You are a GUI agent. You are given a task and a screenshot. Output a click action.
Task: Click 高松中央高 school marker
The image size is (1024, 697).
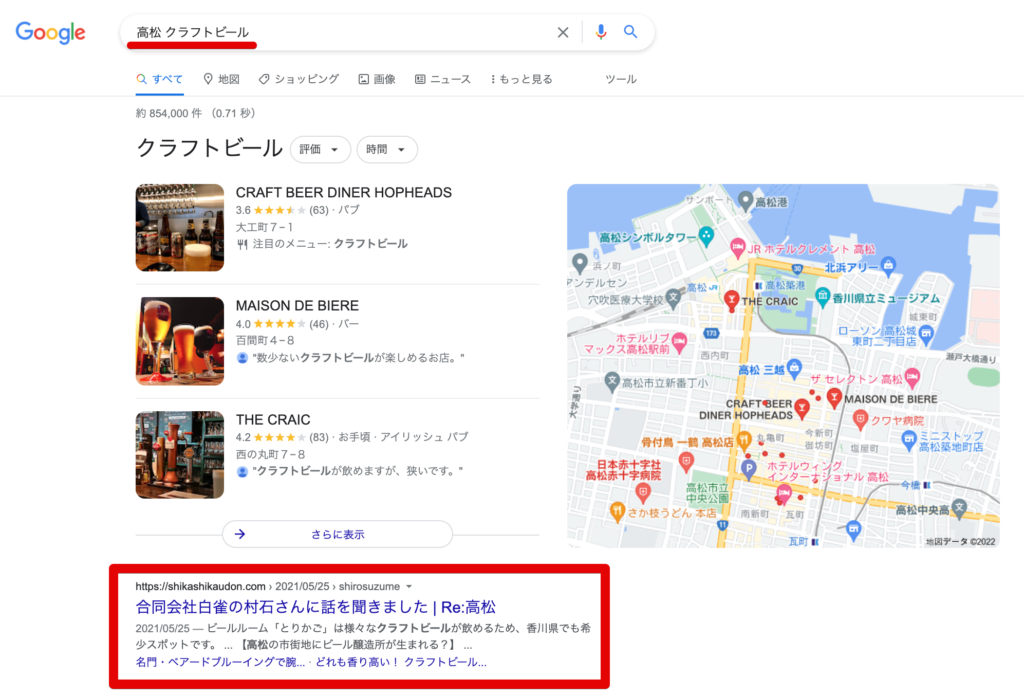point(959,508)
